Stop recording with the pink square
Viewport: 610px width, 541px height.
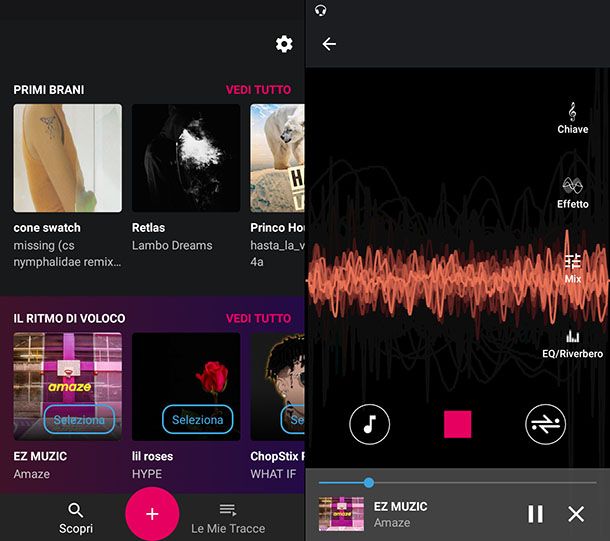(458, 424)
